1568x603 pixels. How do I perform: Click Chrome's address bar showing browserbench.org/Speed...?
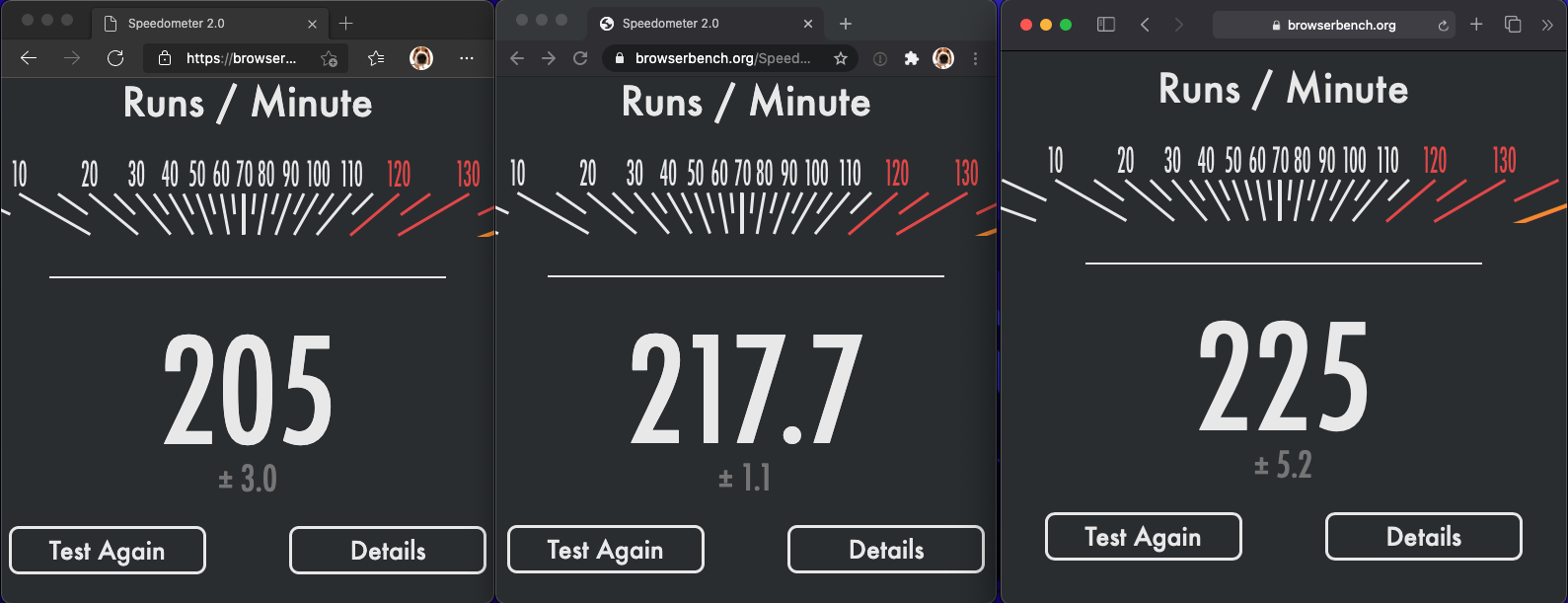click(x=730, y=58)
